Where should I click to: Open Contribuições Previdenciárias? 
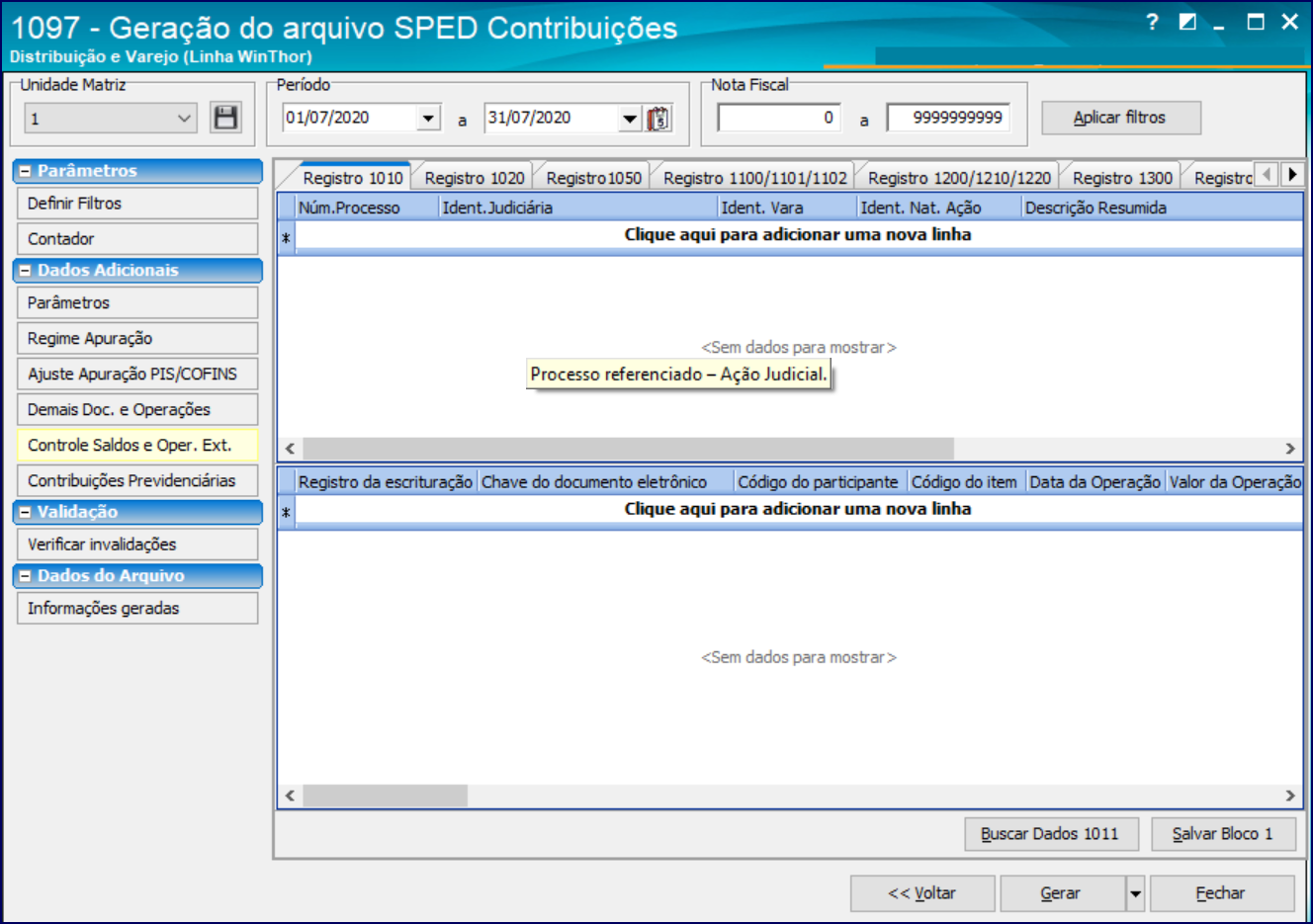[x=137, y=481]
